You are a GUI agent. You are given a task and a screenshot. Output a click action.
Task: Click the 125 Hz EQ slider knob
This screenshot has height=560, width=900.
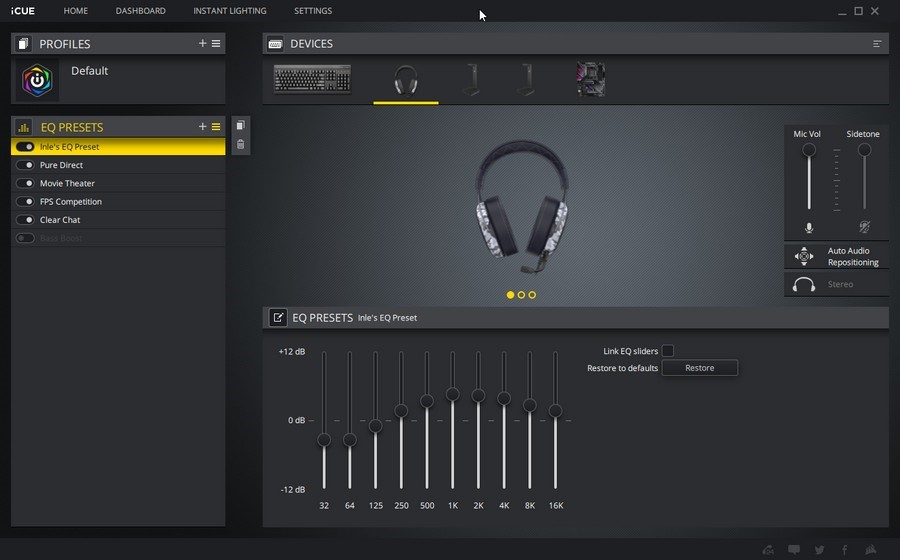pos(375,426)
